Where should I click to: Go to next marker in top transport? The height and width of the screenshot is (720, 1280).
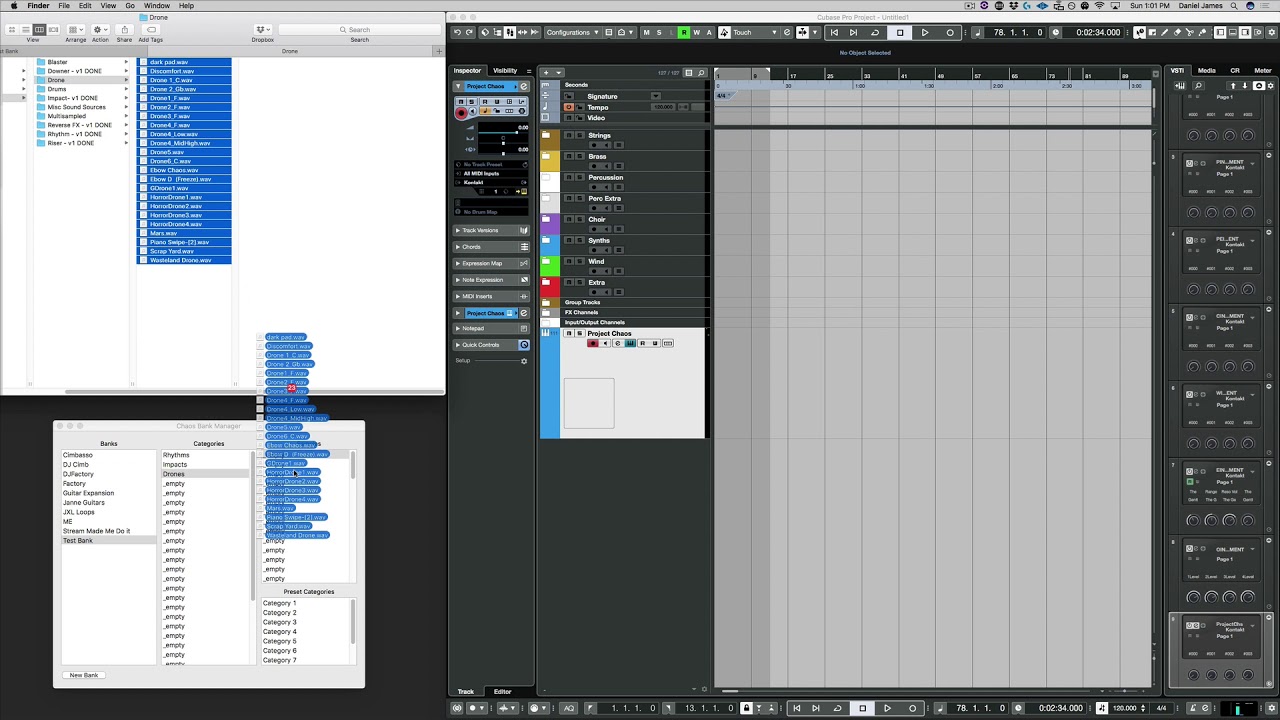[x=853, y=32]
